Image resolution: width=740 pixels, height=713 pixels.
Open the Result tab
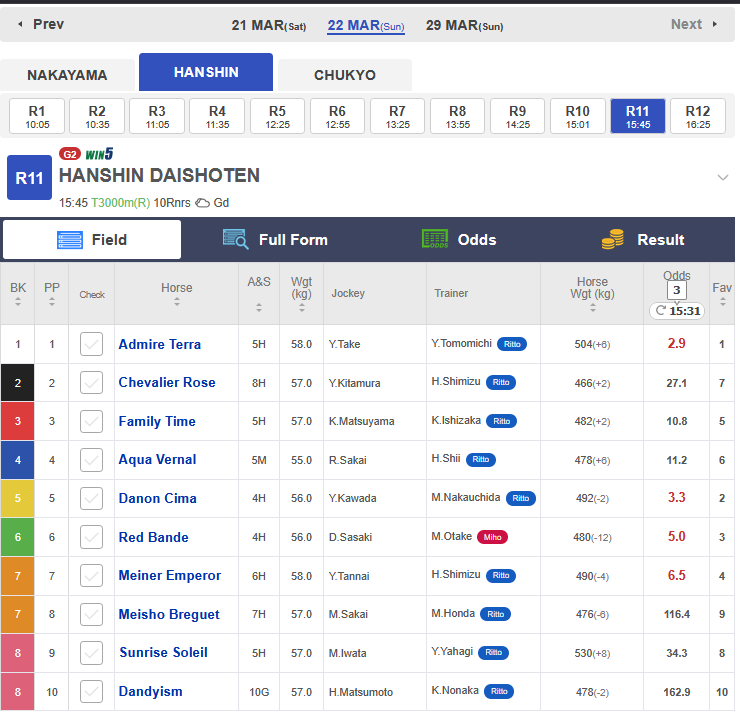click(643, 240)
